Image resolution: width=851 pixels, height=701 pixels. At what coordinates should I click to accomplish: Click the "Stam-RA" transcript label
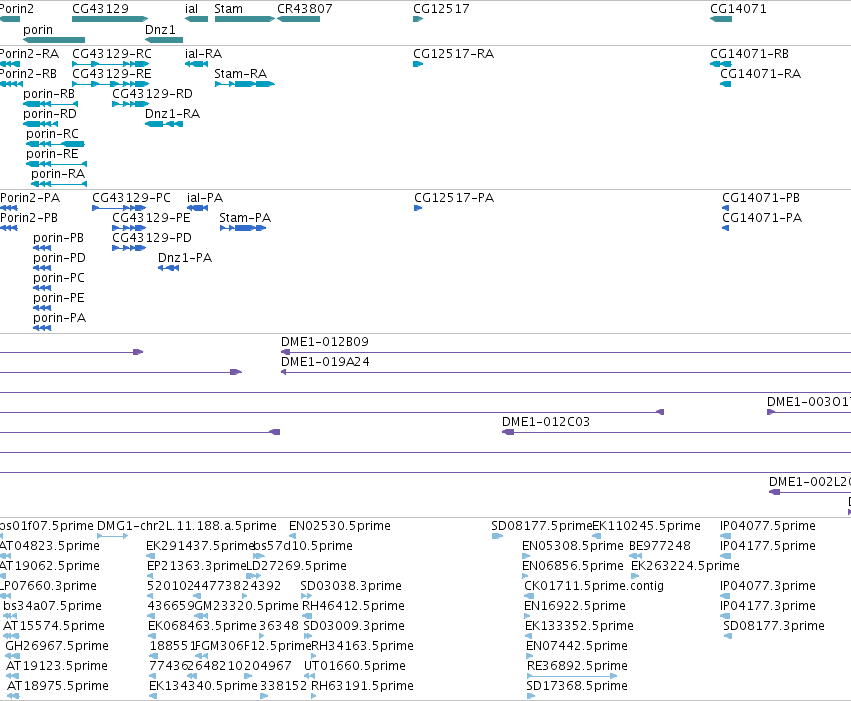(x=240, y=74)
